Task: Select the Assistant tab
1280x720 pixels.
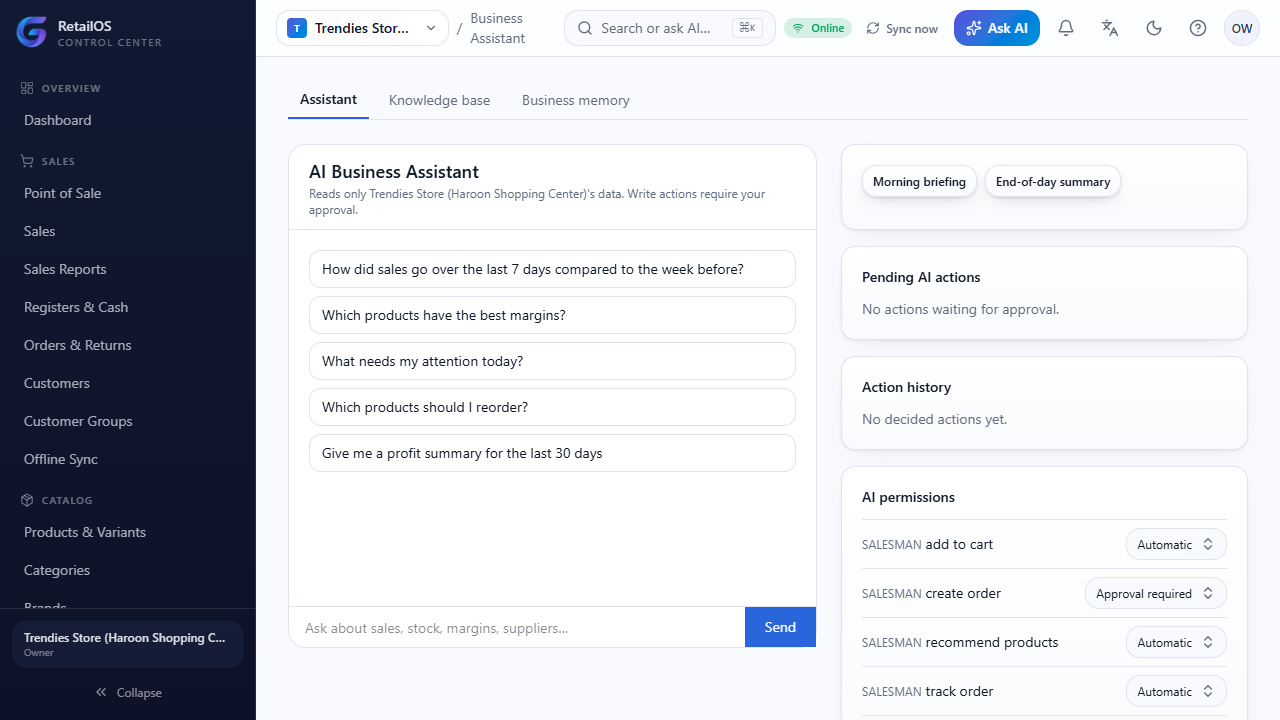Action: [x=328, y=100]
